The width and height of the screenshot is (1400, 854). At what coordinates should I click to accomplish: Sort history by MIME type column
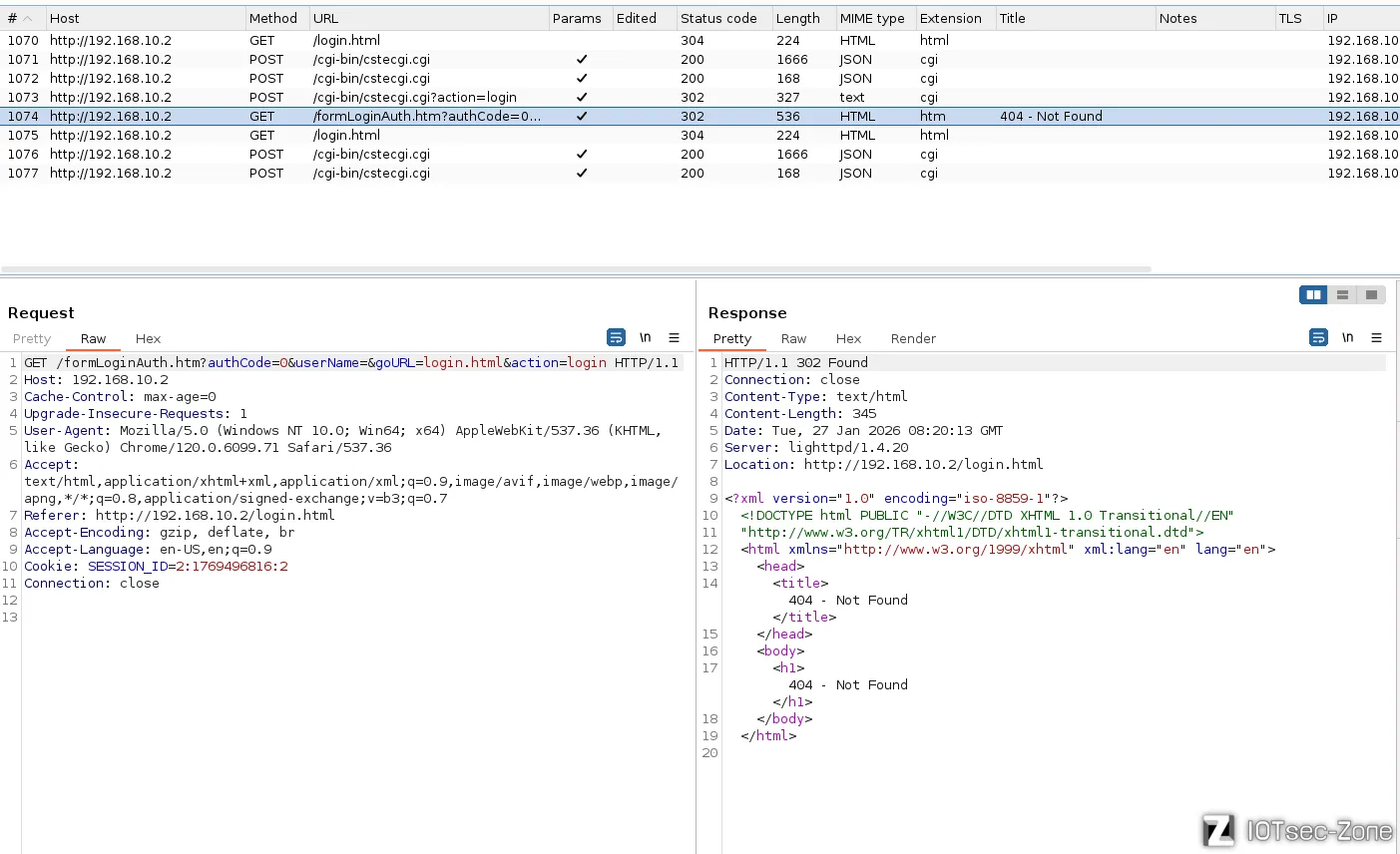tap(871, 19)
